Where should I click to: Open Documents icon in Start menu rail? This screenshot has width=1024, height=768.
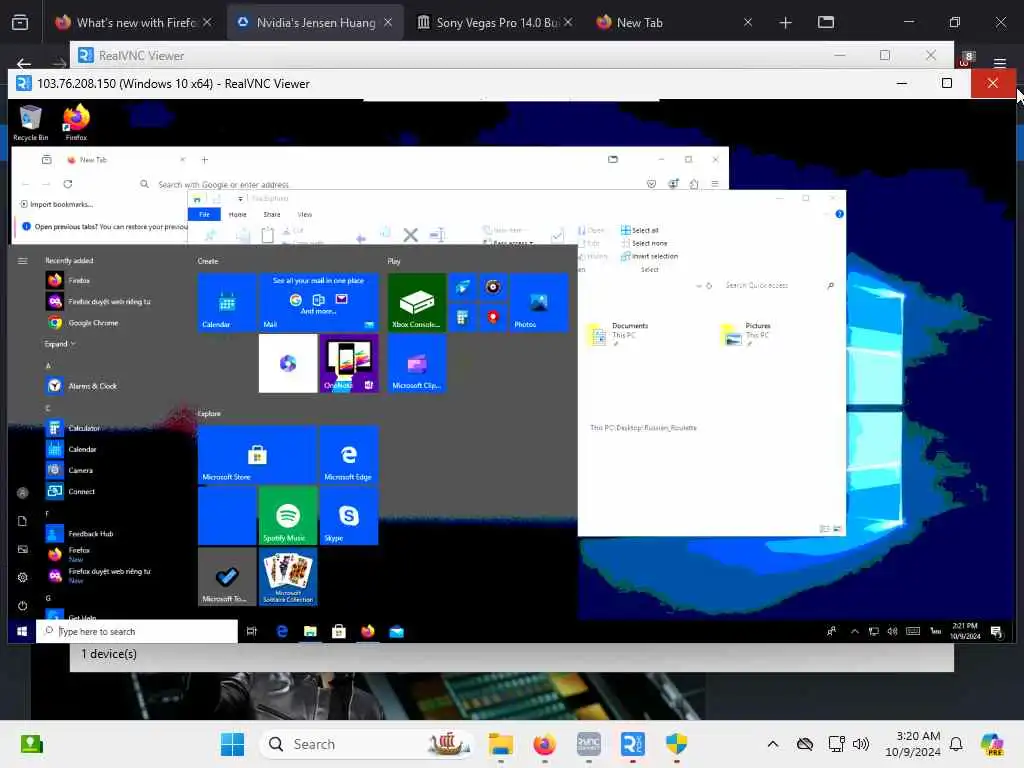click(22, 521)
